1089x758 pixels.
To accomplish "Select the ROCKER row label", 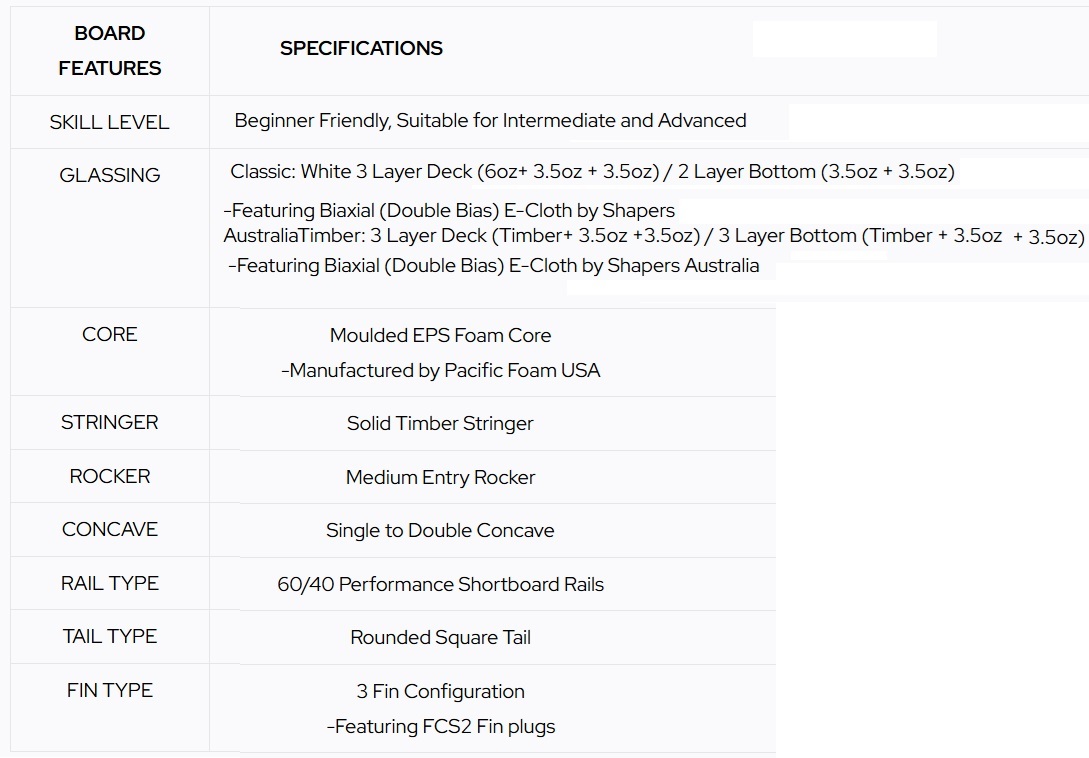I will click(x=109, y=476).
